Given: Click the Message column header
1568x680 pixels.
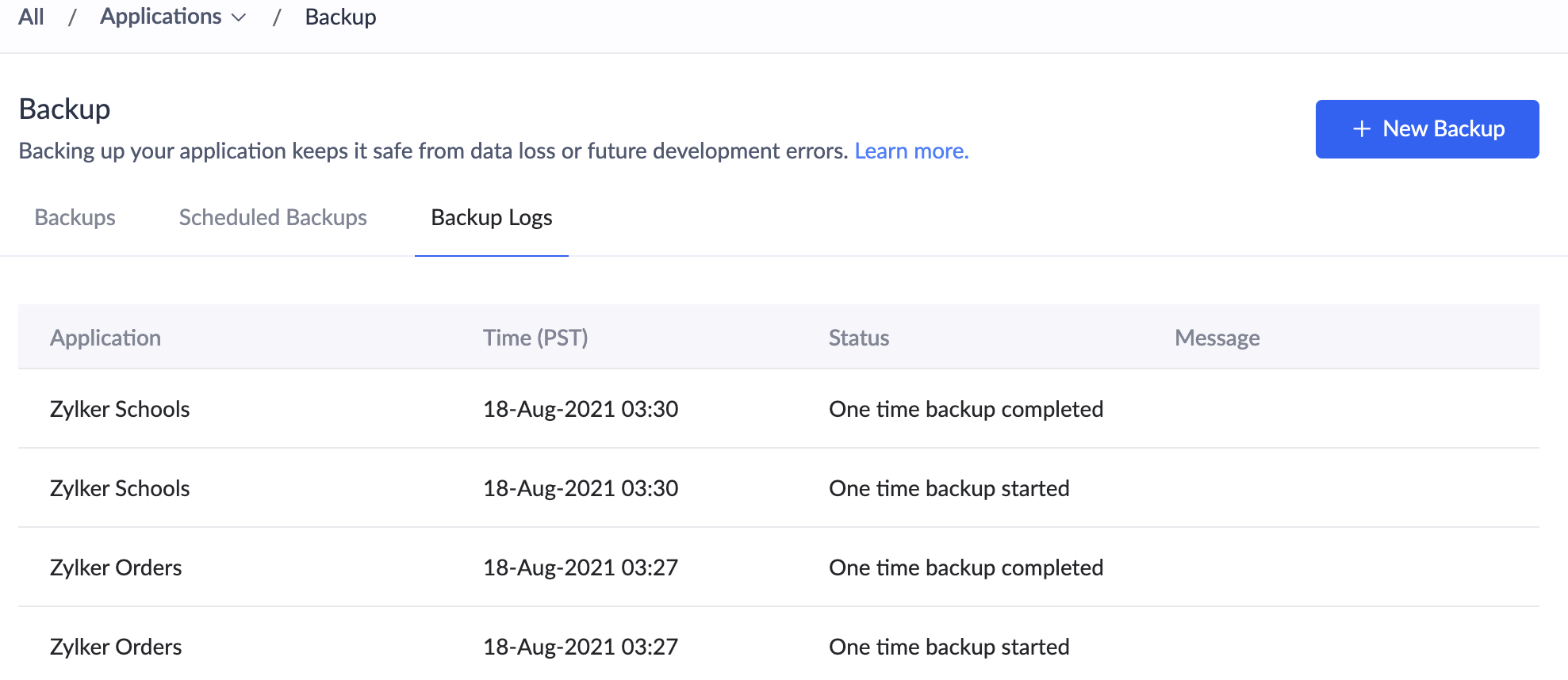Looking at the screenshot, I should click(1217, 337).
